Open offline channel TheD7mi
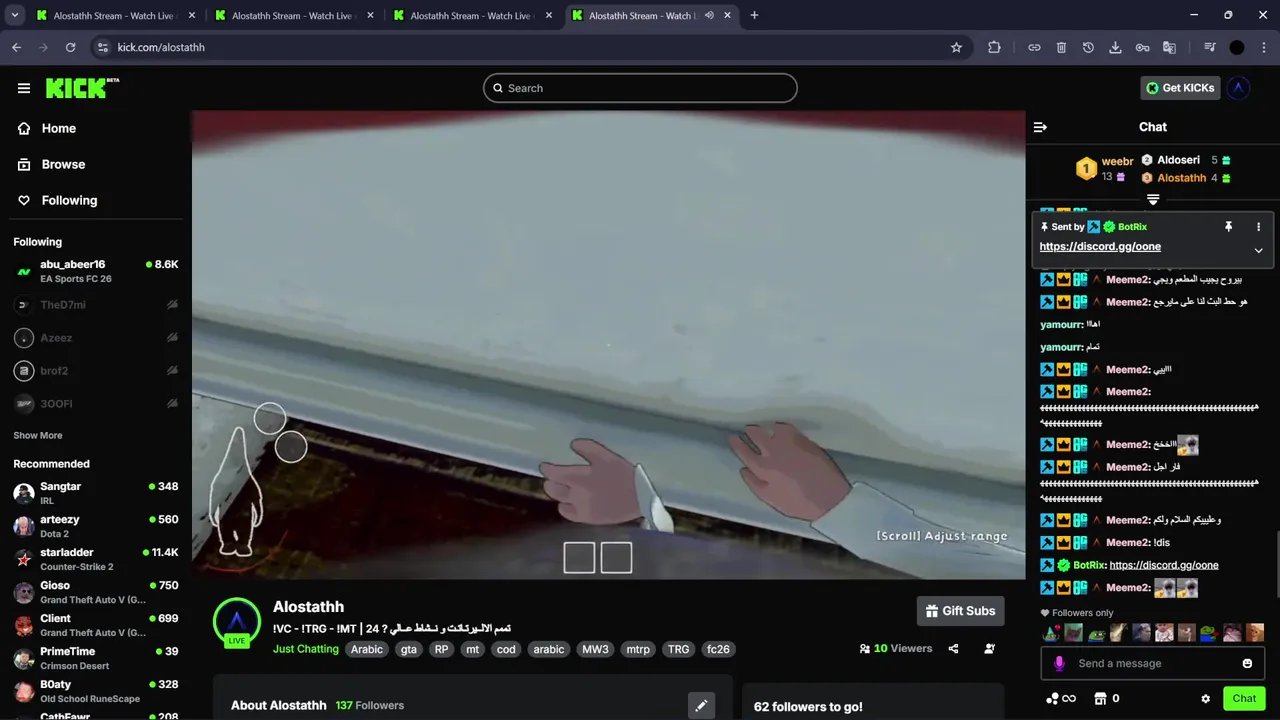 click(96, 305)
